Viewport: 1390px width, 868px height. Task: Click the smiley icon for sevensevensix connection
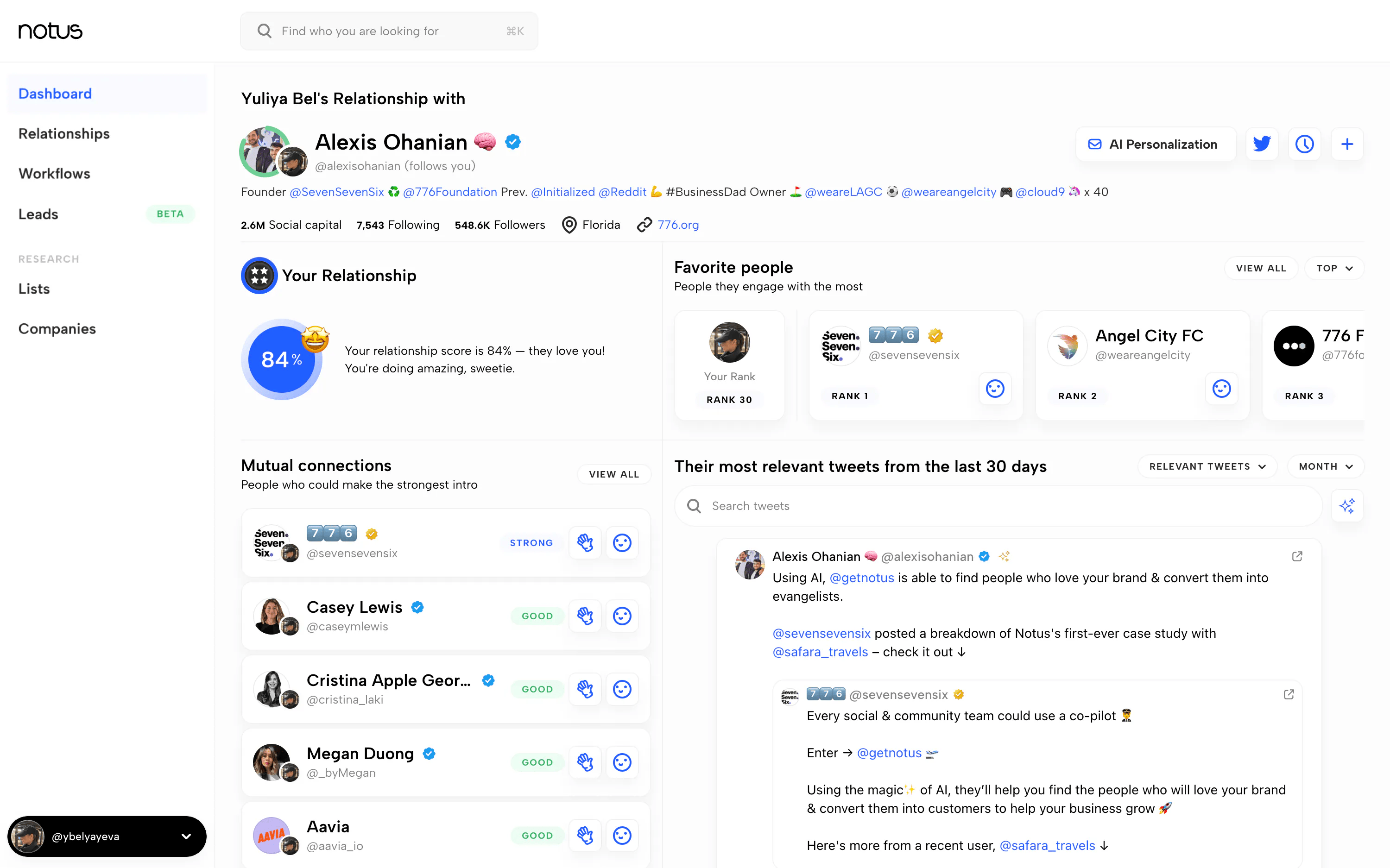[x=622, y=542]
